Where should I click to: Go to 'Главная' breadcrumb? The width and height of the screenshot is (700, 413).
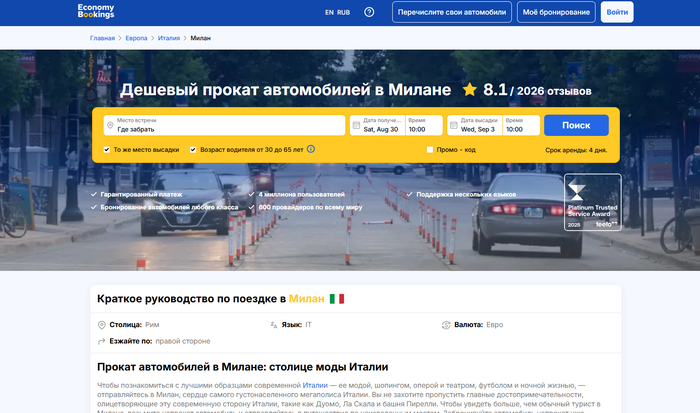(x=102, y=38)
